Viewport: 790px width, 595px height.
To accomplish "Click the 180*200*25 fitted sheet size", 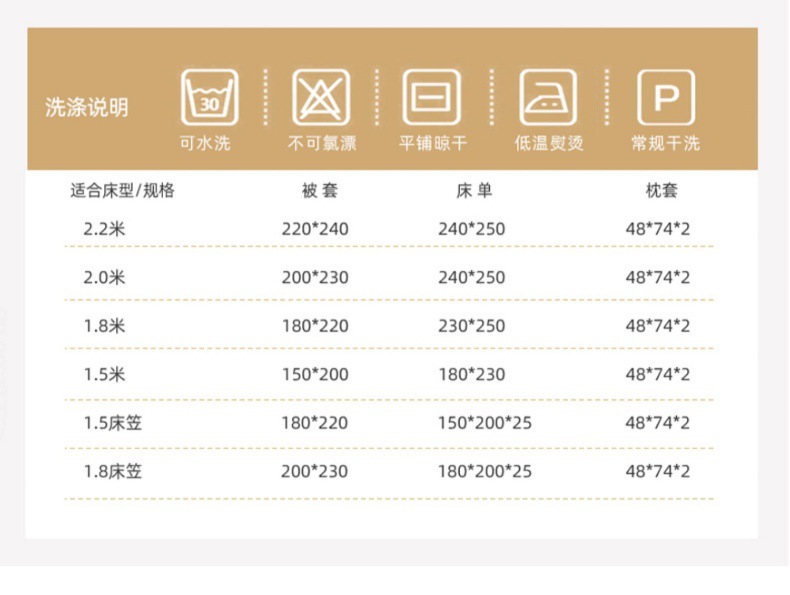I will 485,472.
